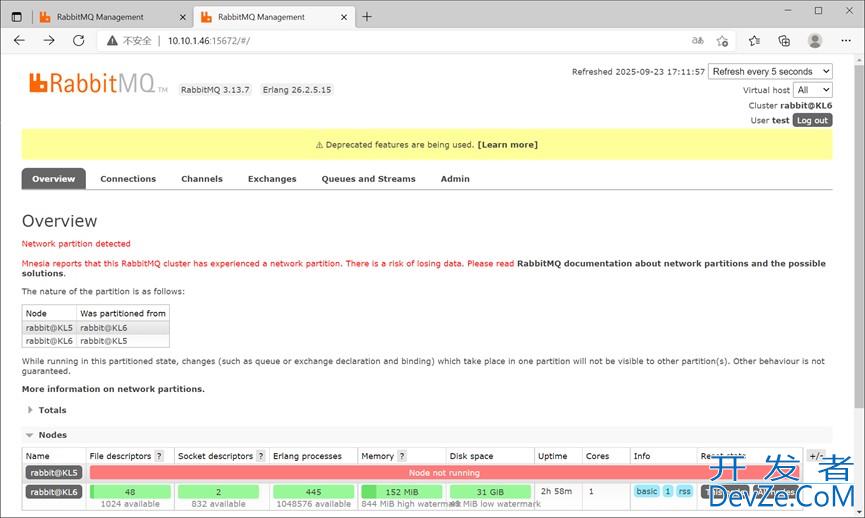Open the refresh interval dropdown
The width and height of the screenshot is (865, 518).
[770, 72]
